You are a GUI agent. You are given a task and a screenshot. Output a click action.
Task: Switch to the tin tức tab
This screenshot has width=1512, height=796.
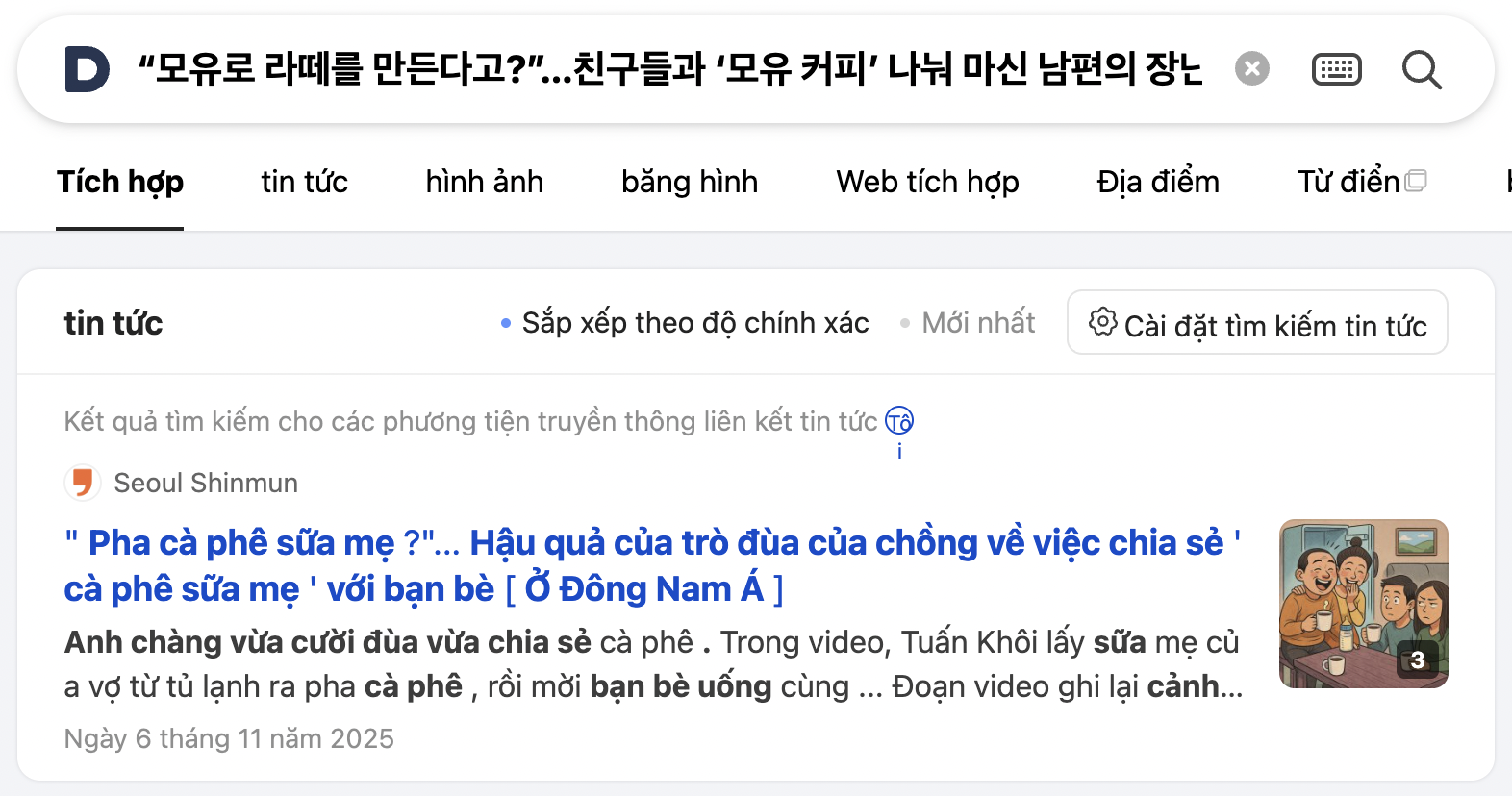(x=304, y=182)
